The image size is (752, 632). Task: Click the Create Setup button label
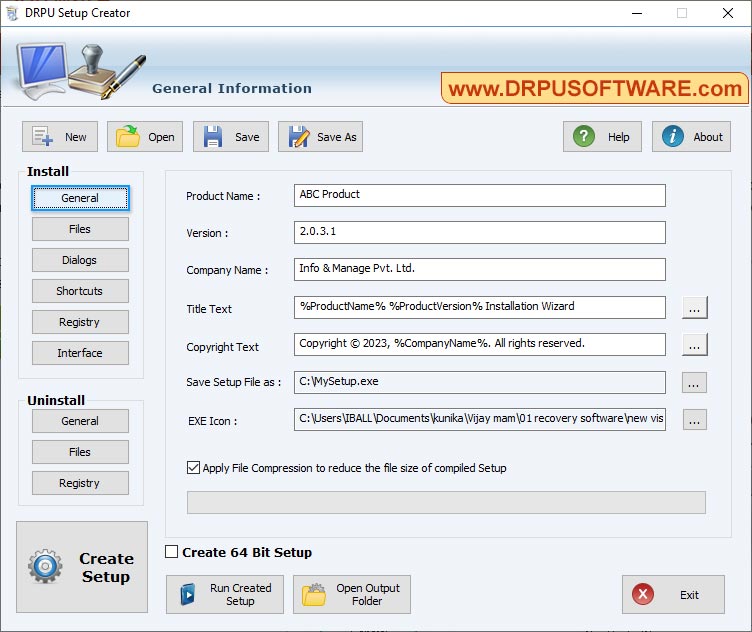[106, 567]
